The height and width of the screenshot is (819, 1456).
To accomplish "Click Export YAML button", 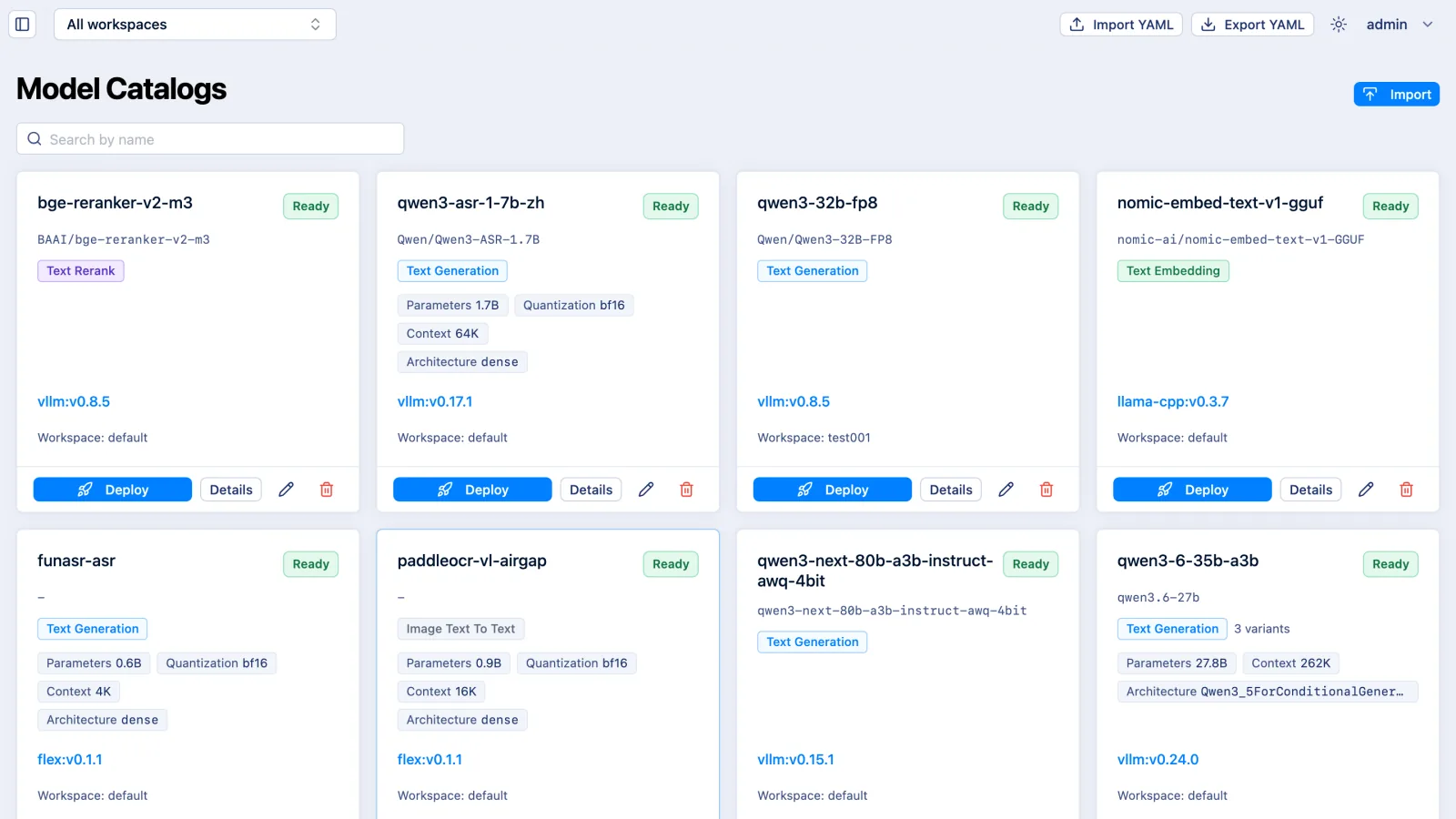I will [1252, 25].
